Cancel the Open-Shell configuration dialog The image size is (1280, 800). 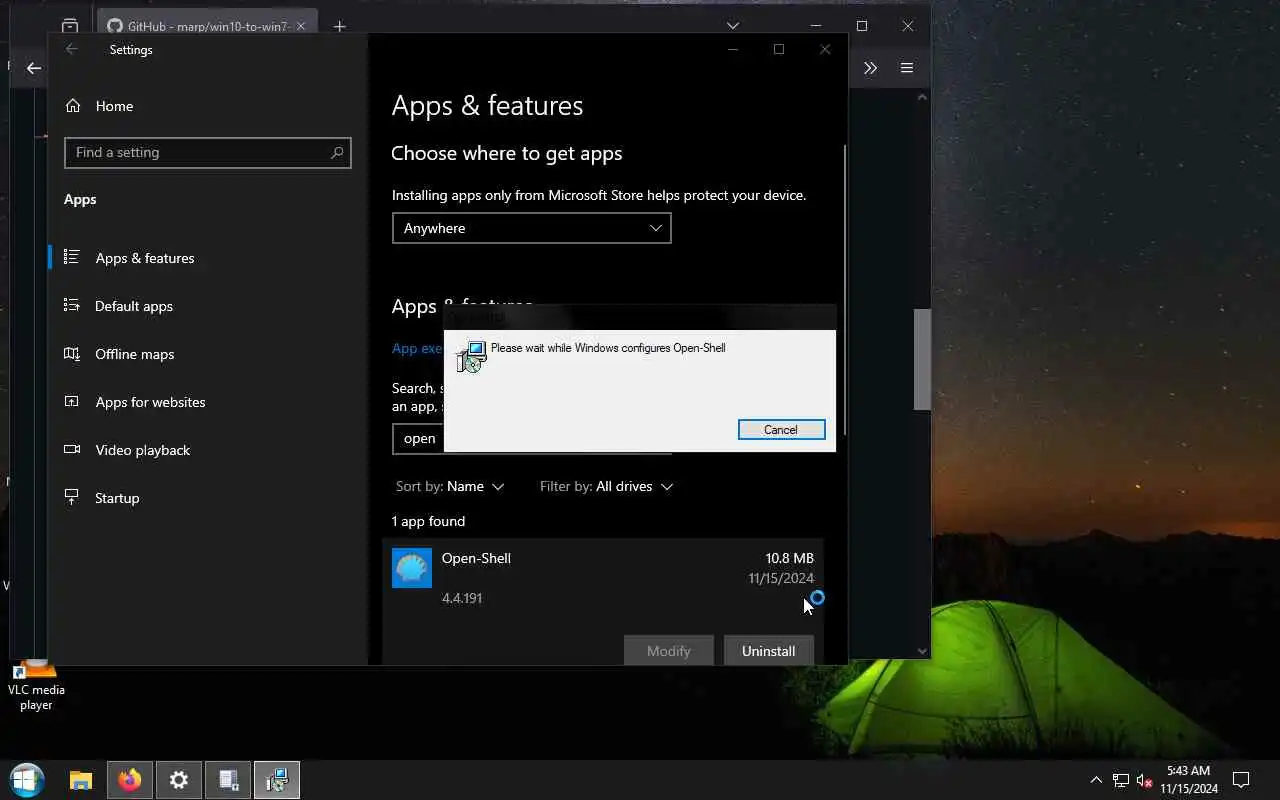[x=781, y=429]
